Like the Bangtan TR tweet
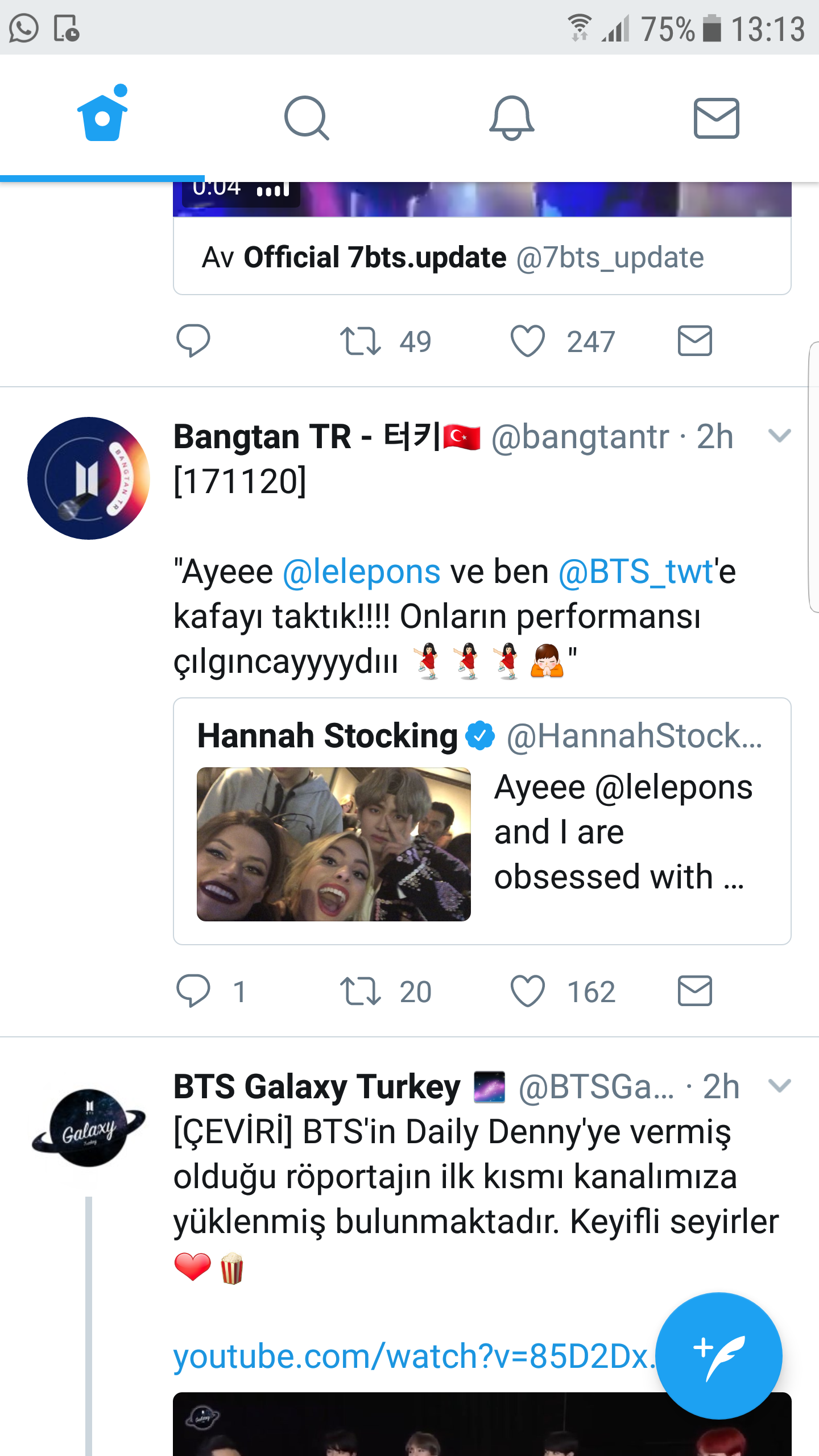Screen dimensions: 819x1456 point(528,991)
